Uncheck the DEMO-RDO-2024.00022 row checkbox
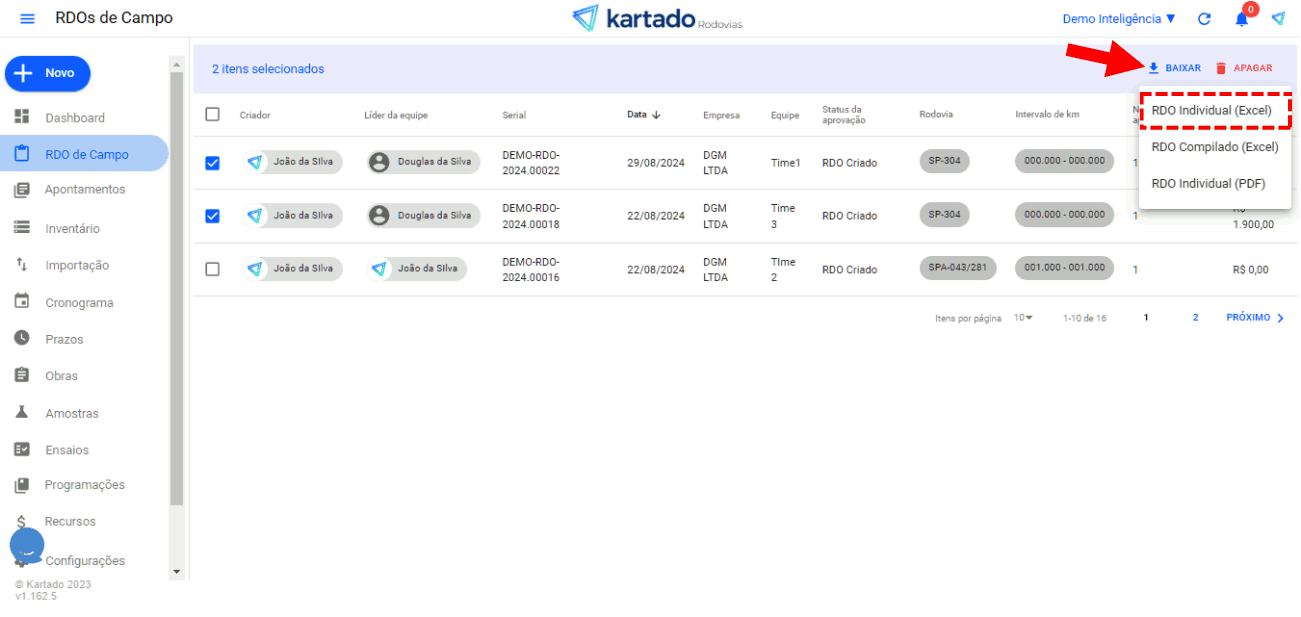 coord(212,163)
